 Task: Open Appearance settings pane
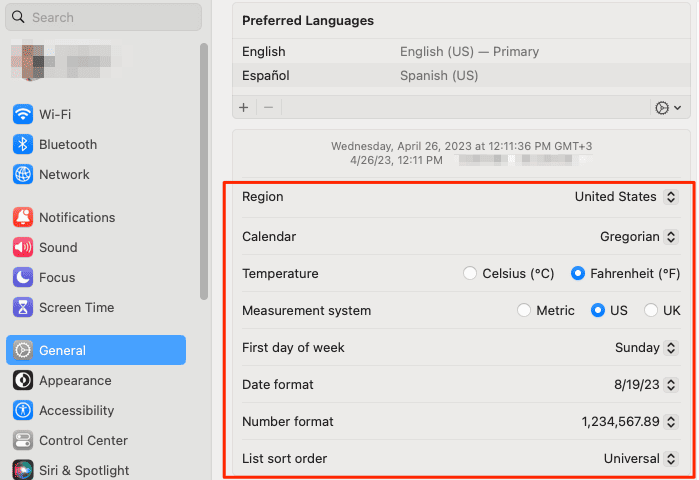click(75, 380)
